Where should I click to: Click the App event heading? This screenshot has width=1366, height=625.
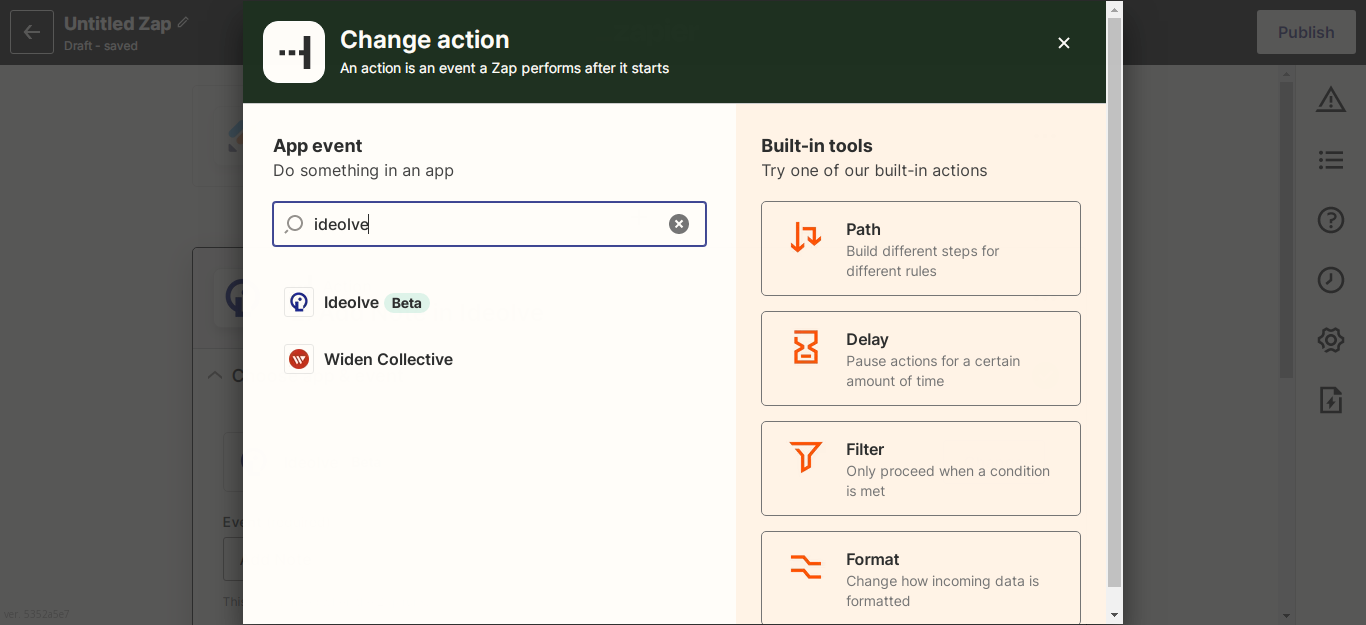point(318,146)
